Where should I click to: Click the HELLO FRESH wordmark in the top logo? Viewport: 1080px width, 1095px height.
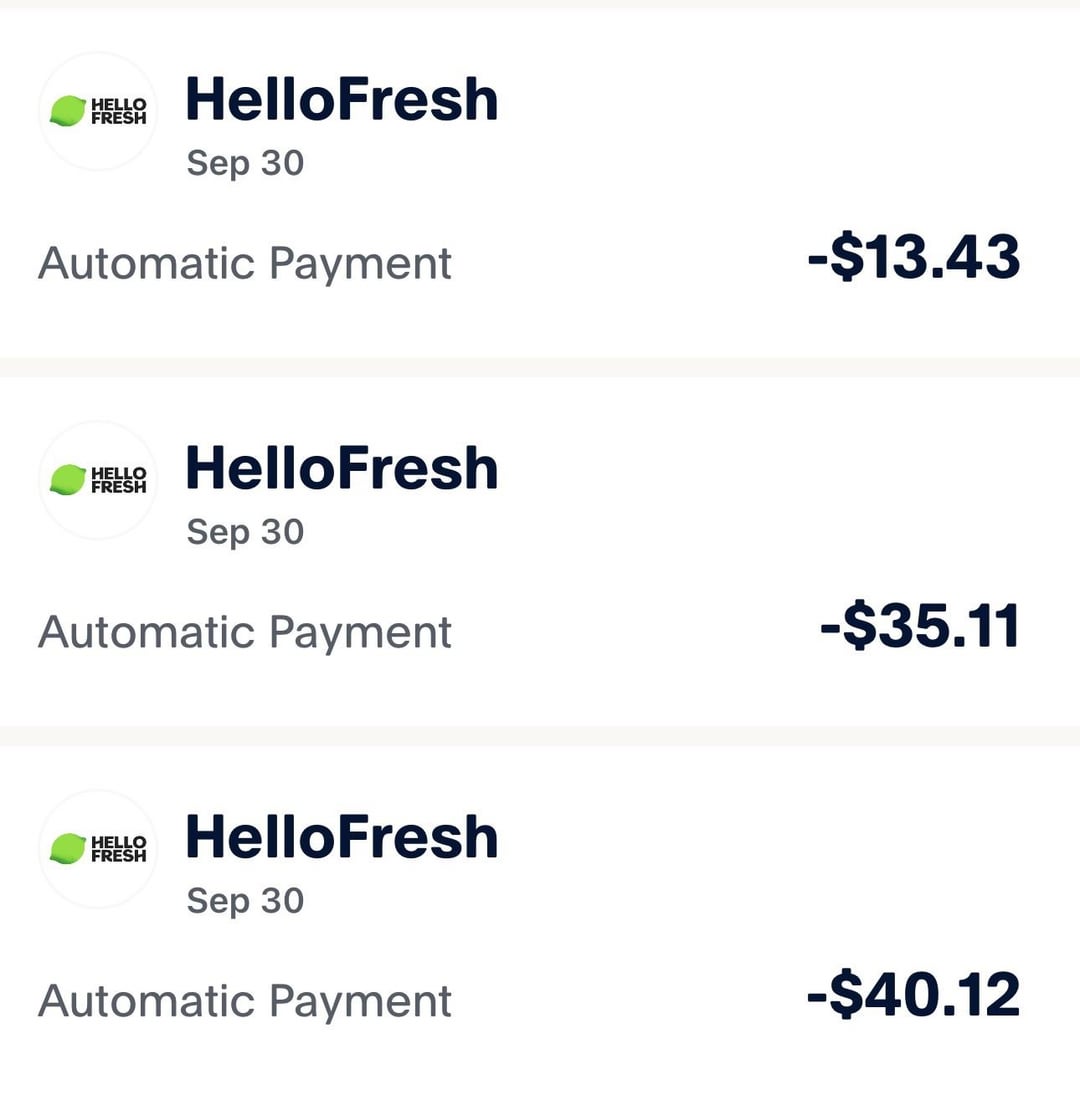point(118,111)
